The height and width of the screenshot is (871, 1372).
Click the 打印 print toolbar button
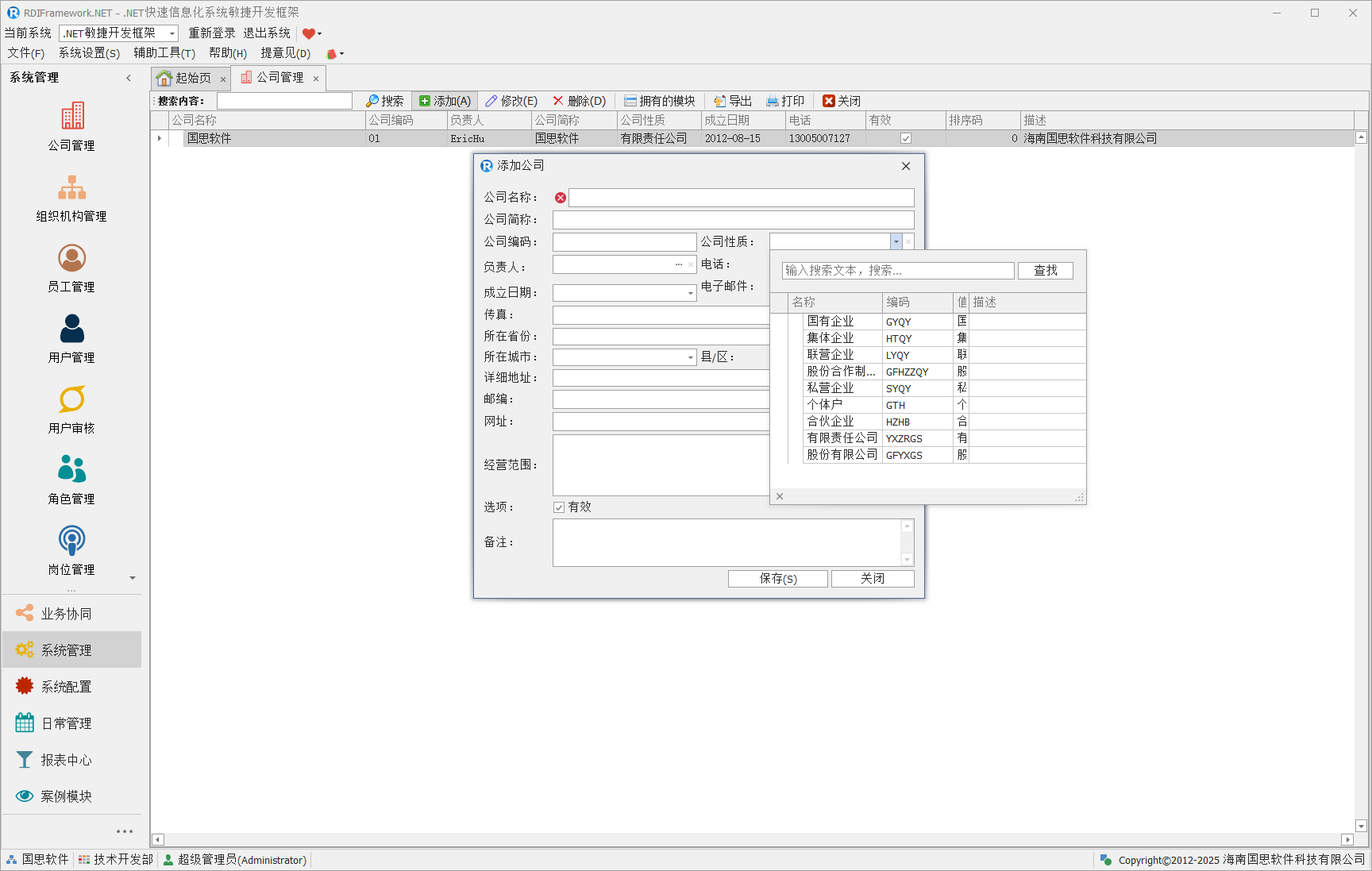tap(784, 101)
